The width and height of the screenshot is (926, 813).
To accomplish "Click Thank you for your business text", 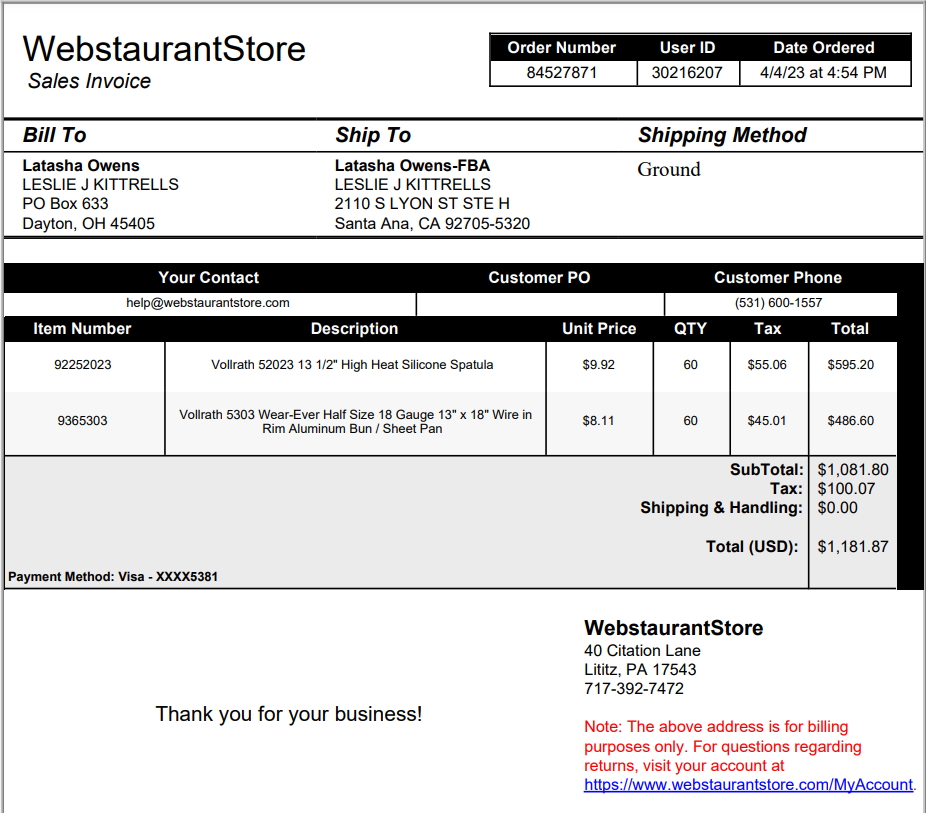I will tap(289, 714).
